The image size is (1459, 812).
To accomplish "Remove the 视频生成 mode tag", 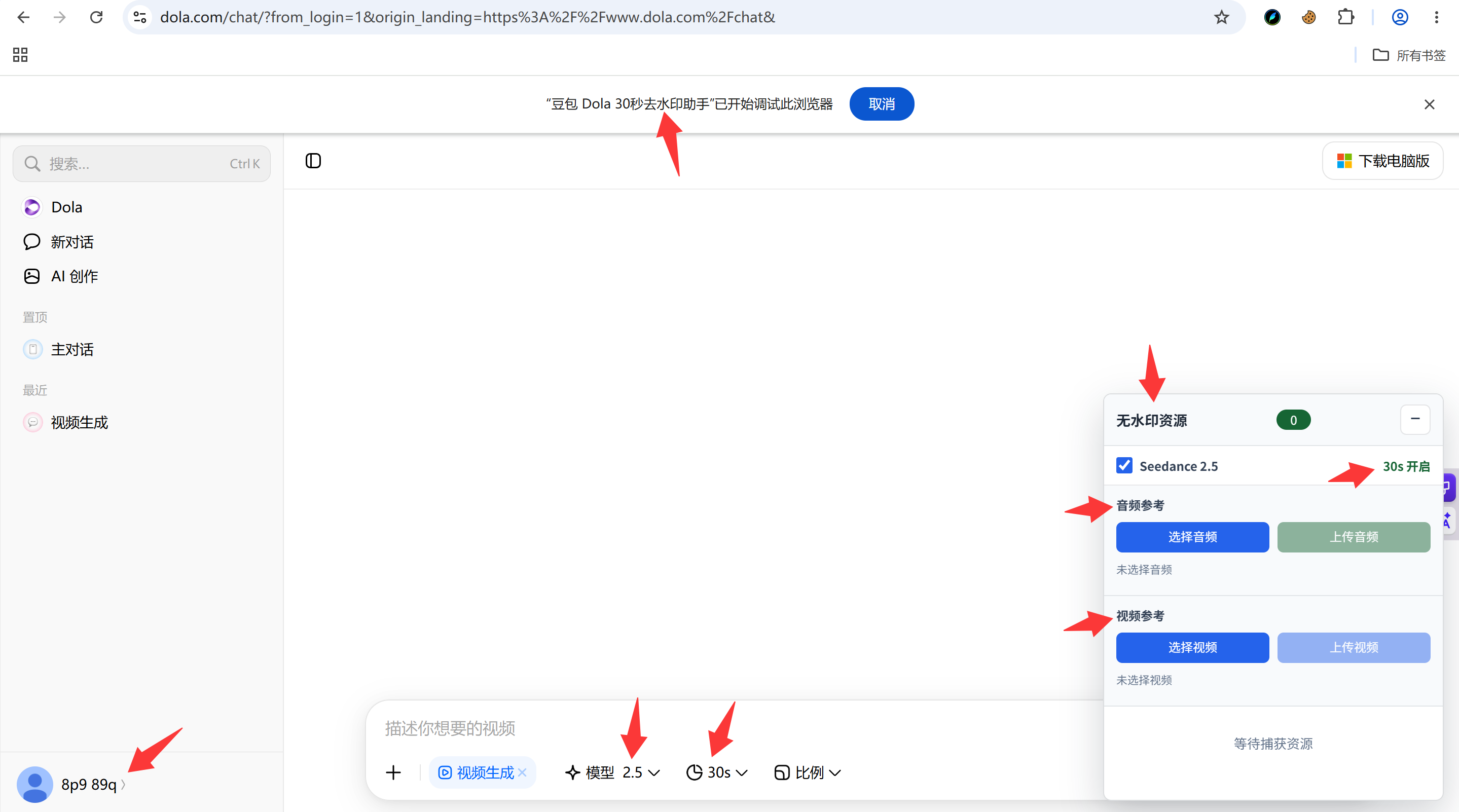I will pos(522,772).
